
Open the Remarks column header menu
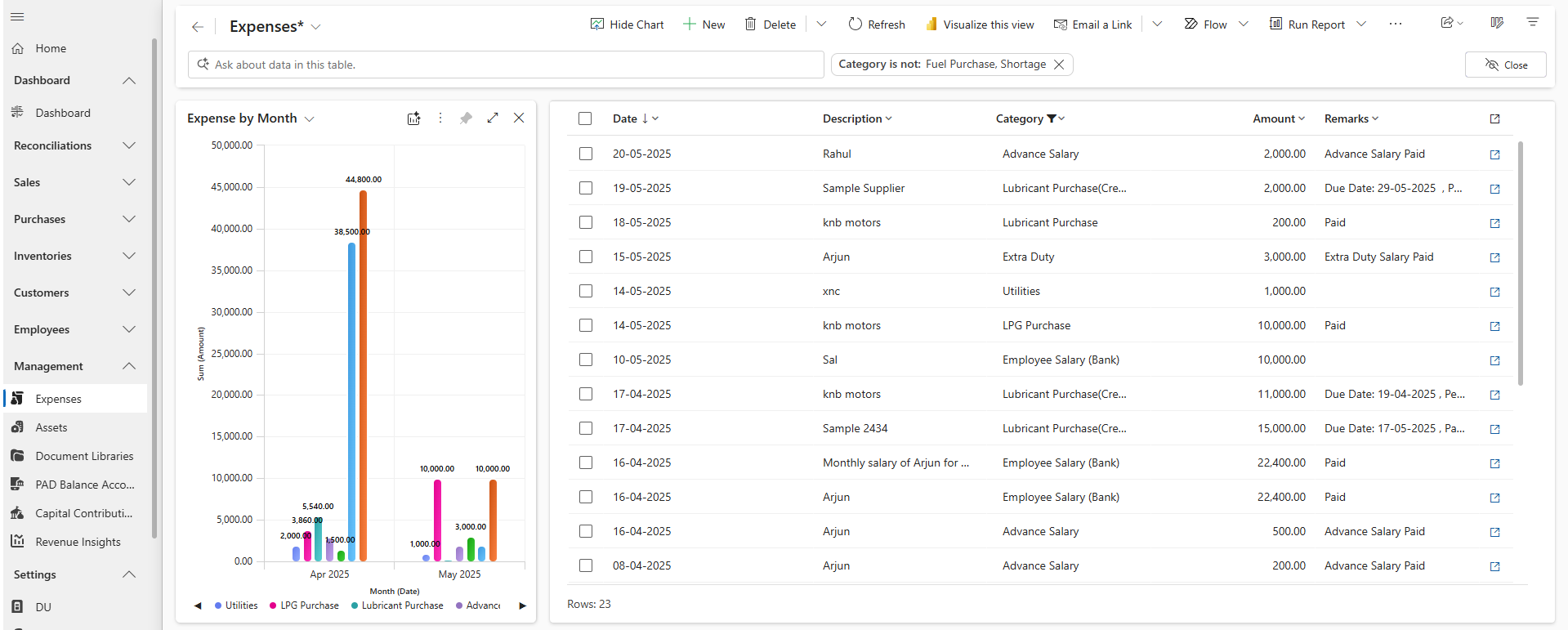coord(1351,118)
